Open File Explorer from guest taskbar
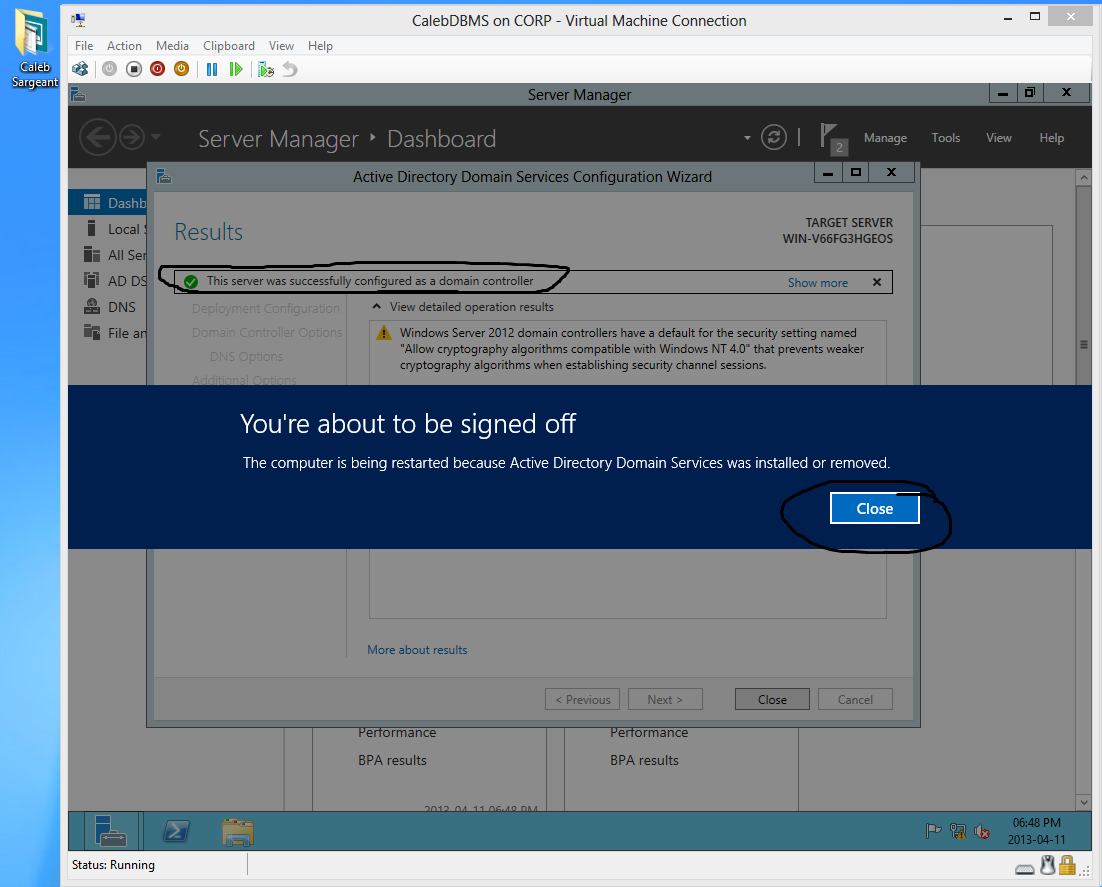The width and height of the screenshot is (1102, 887). 238,831
